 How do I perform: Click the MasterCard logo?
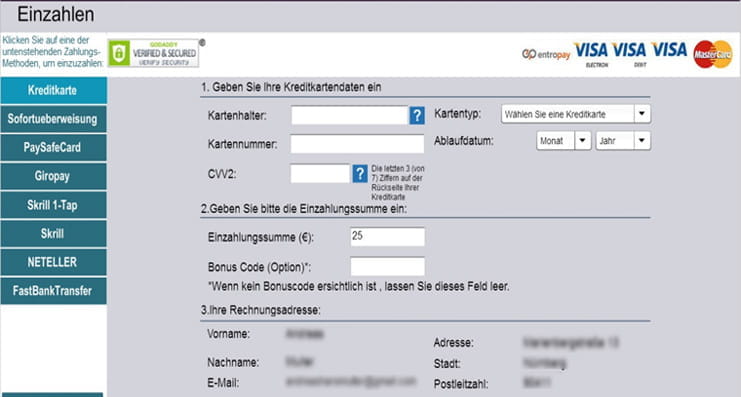pos(713,54)
